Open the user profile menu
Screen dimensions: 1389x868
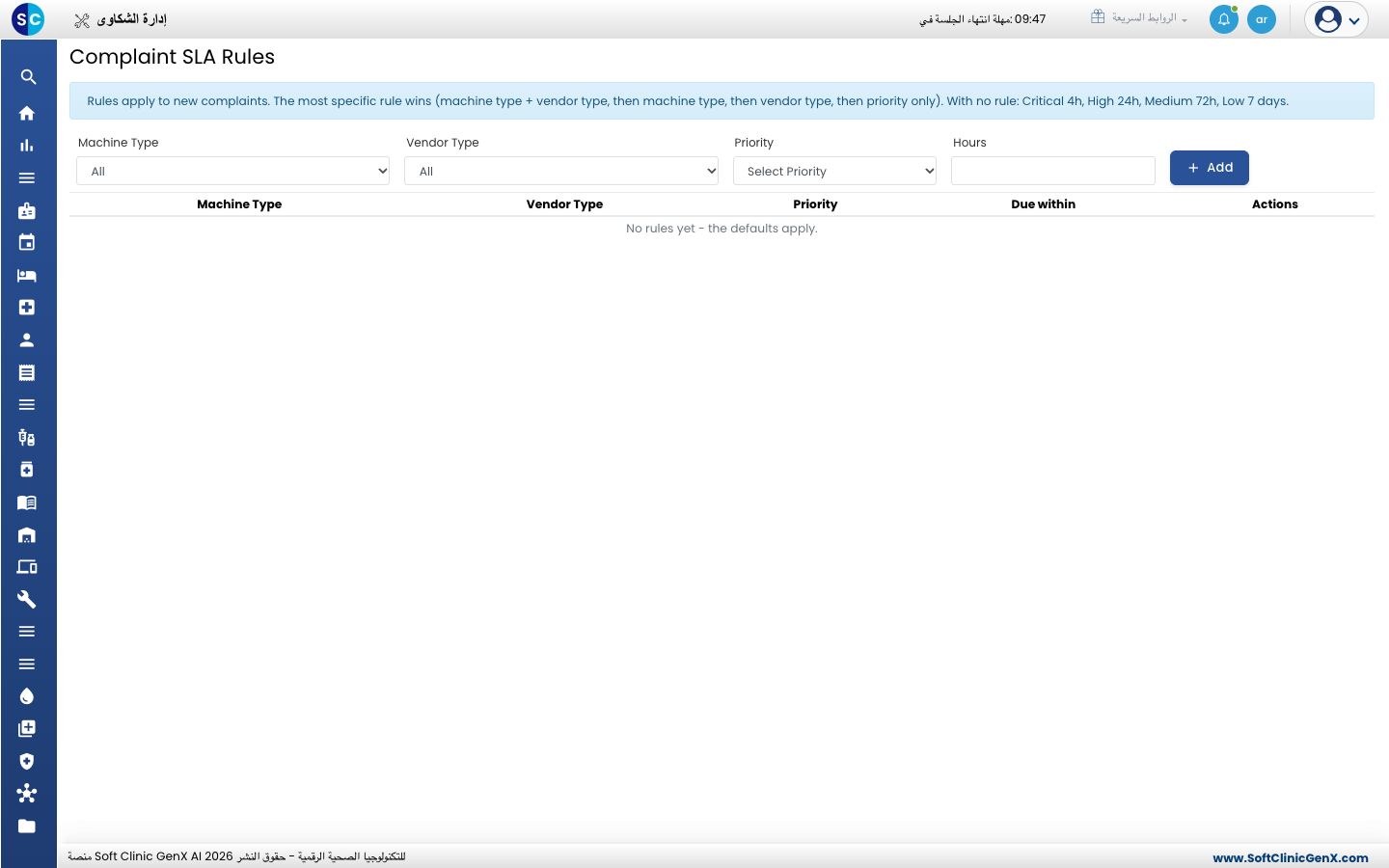[x=1337, y=19]
